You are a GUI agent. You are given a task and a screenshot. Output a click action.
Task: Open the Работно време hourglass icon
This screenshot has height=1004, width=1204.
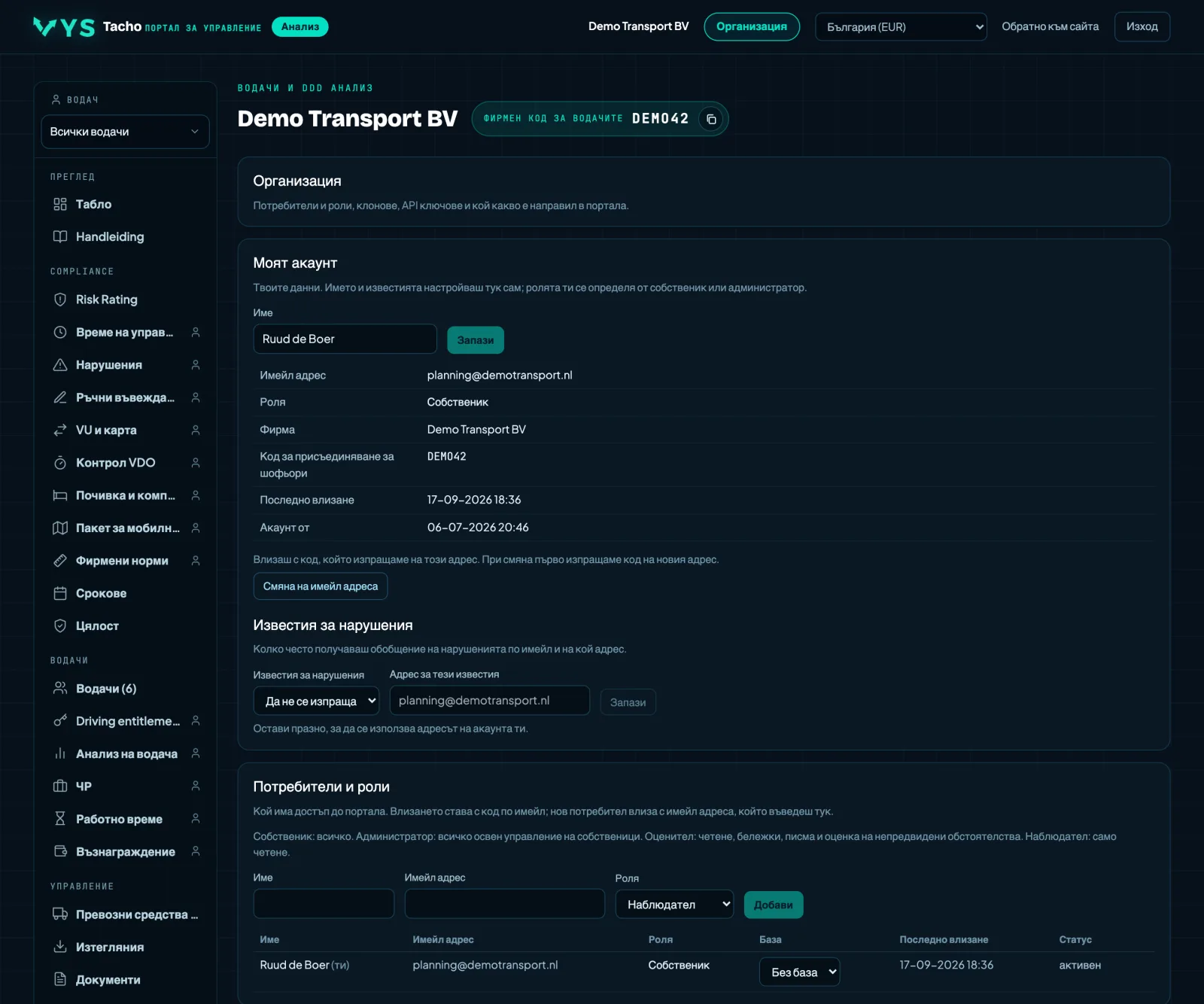[60, 819]
